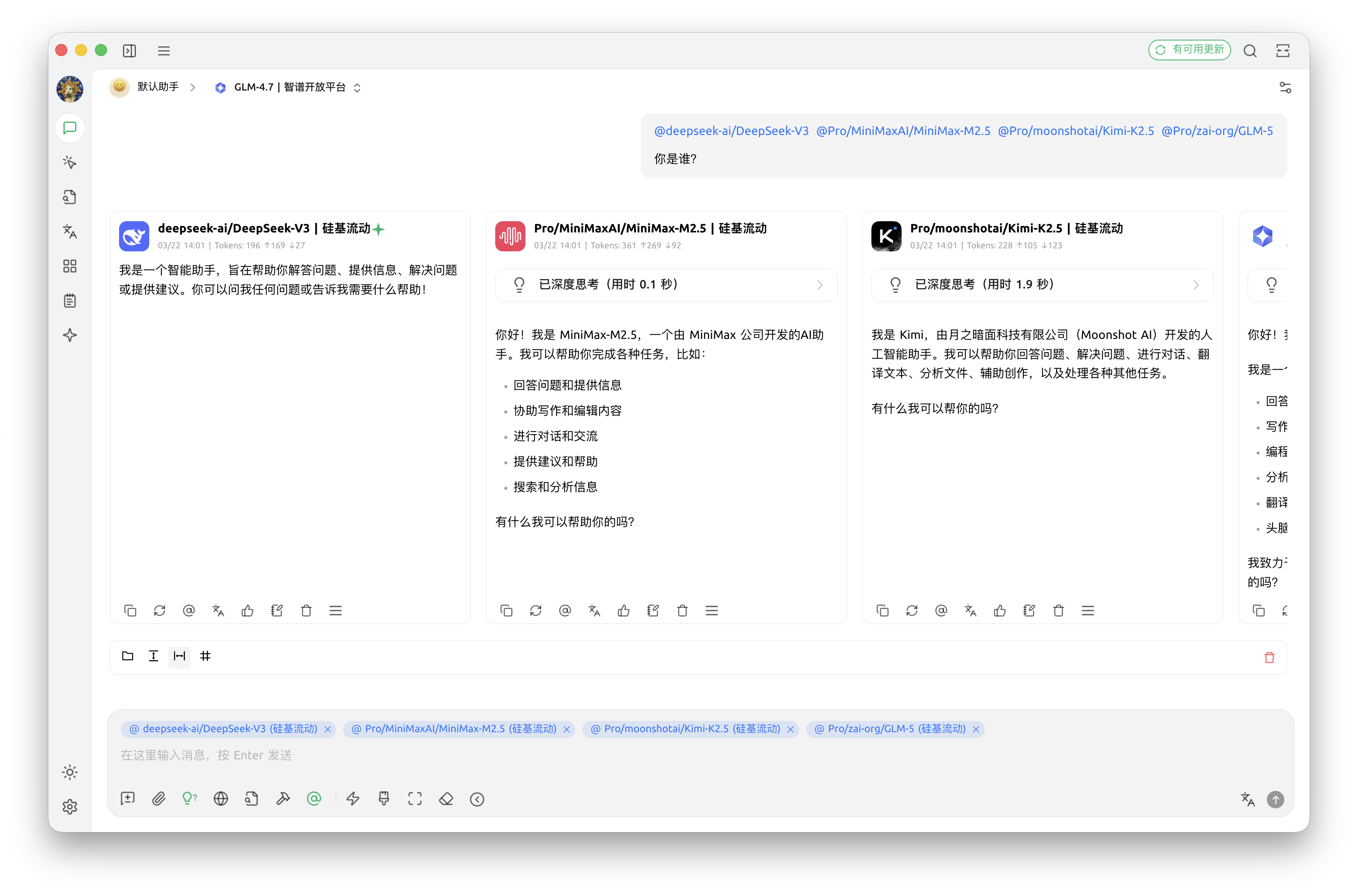
Task: Attach a file using the paperclip icon
Action: tap(158, 798)
